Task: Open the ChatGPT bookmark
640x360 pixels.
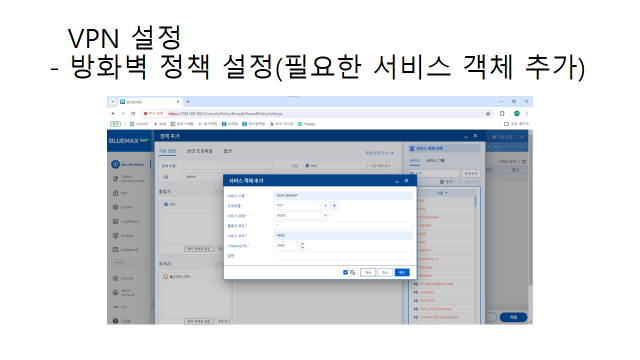Action: (139, 124)
